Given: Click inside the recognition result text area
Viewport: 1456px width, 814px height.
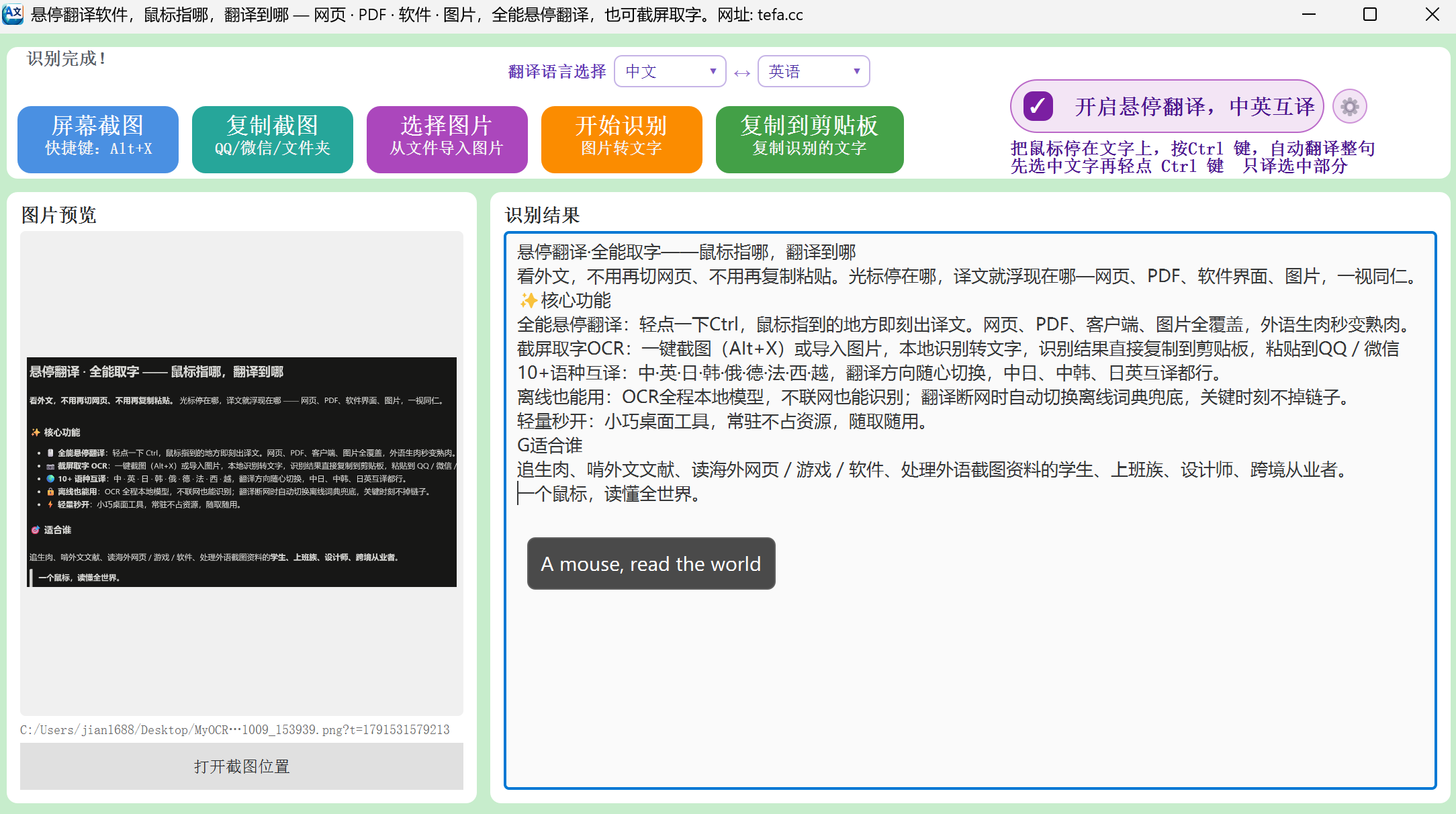Looking at the screenshot, I should 970,510.
